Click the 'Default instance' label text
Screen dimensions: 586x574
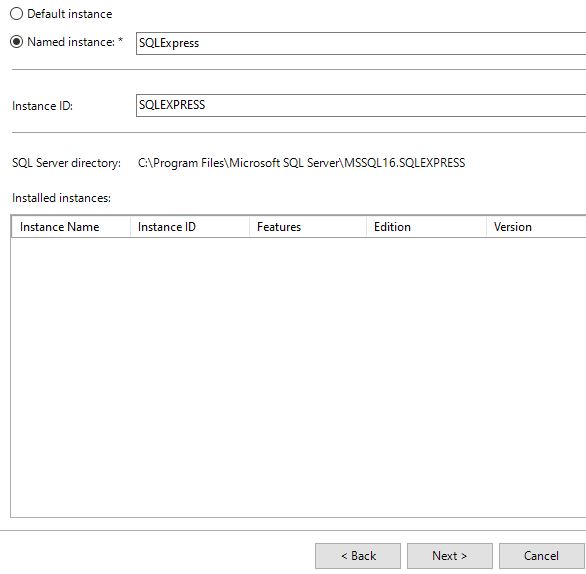pos(70,14)
